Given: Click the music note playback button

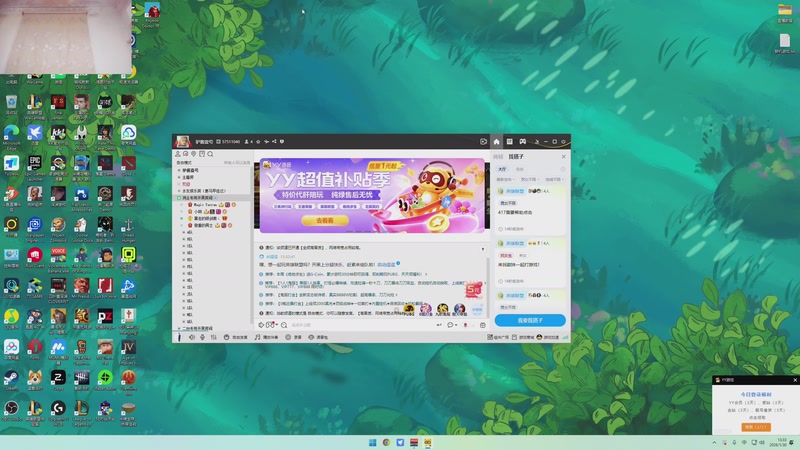Looking at the screenshot, I should click(x=266, y=337).
